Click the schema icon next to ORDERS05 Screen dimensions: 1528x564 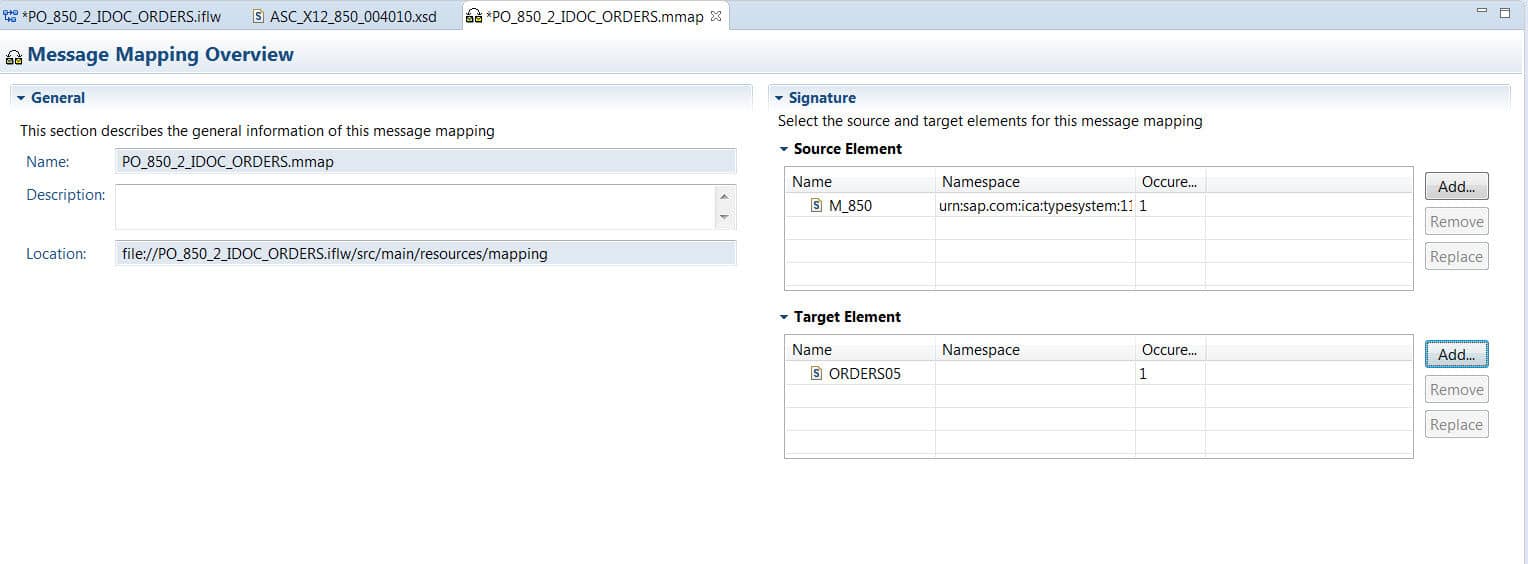817,374
